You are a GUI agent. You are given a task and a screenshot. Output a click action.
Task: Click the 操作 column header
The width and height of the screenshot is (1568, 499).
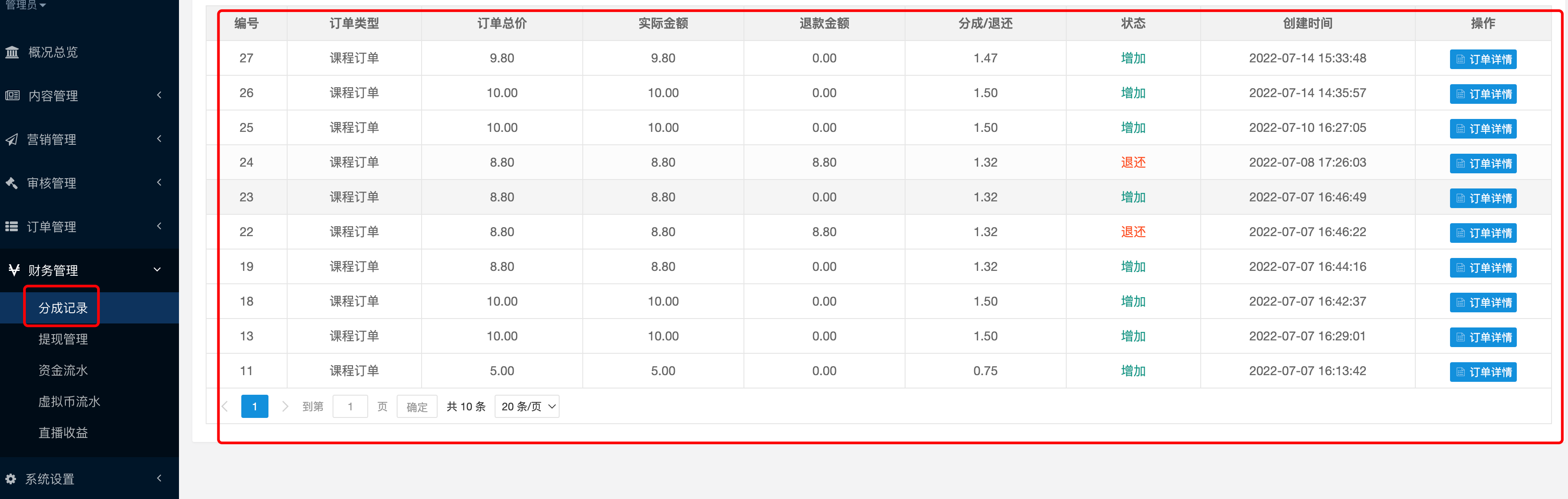tap(1483, 23)
